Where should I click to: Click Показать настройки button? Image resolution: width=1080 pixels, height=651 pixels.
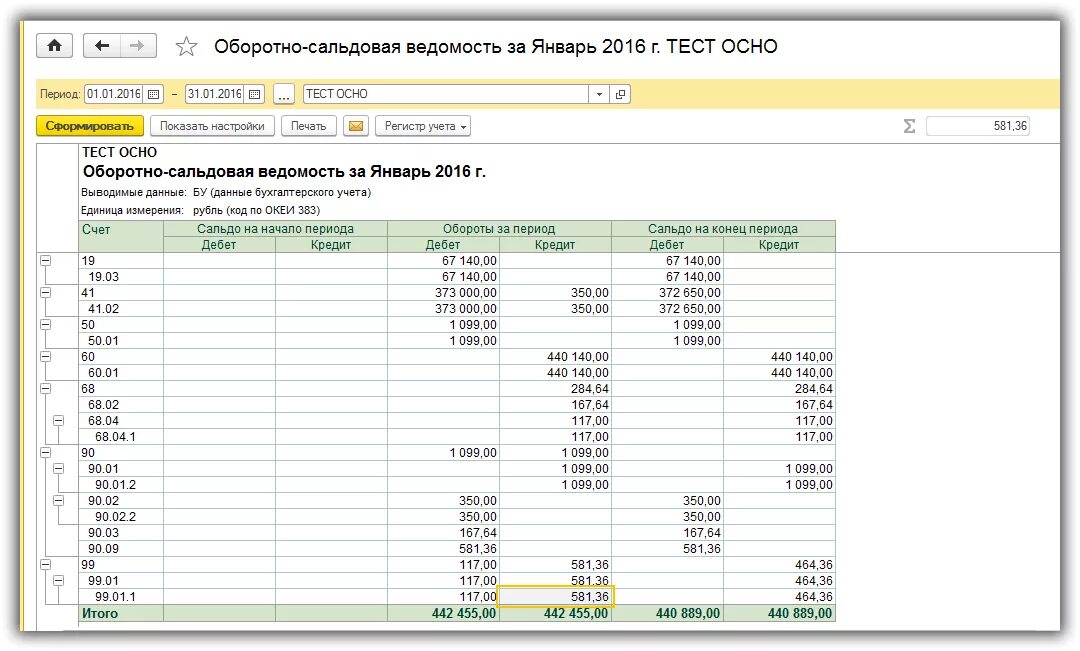212,126
